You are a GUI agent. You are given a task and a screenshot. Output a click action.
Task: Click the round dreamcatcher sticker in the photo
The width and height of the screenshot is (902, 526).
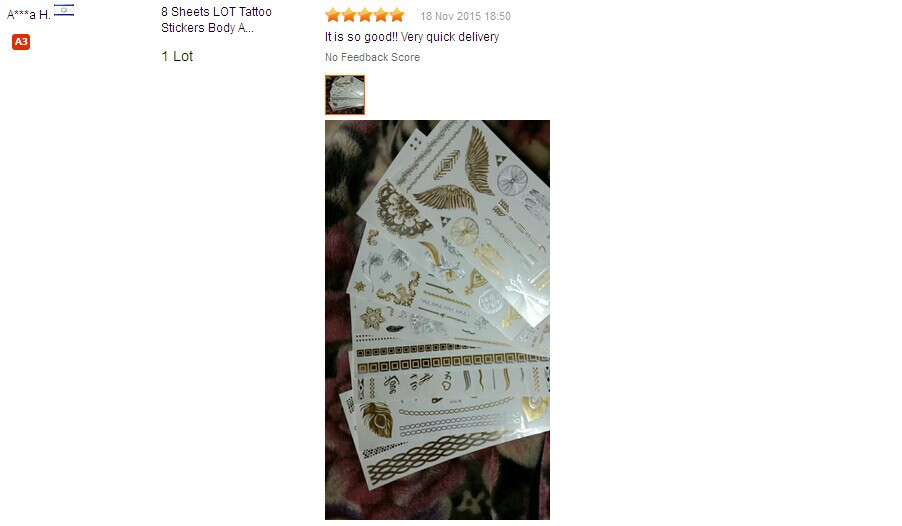pos(512,180)
